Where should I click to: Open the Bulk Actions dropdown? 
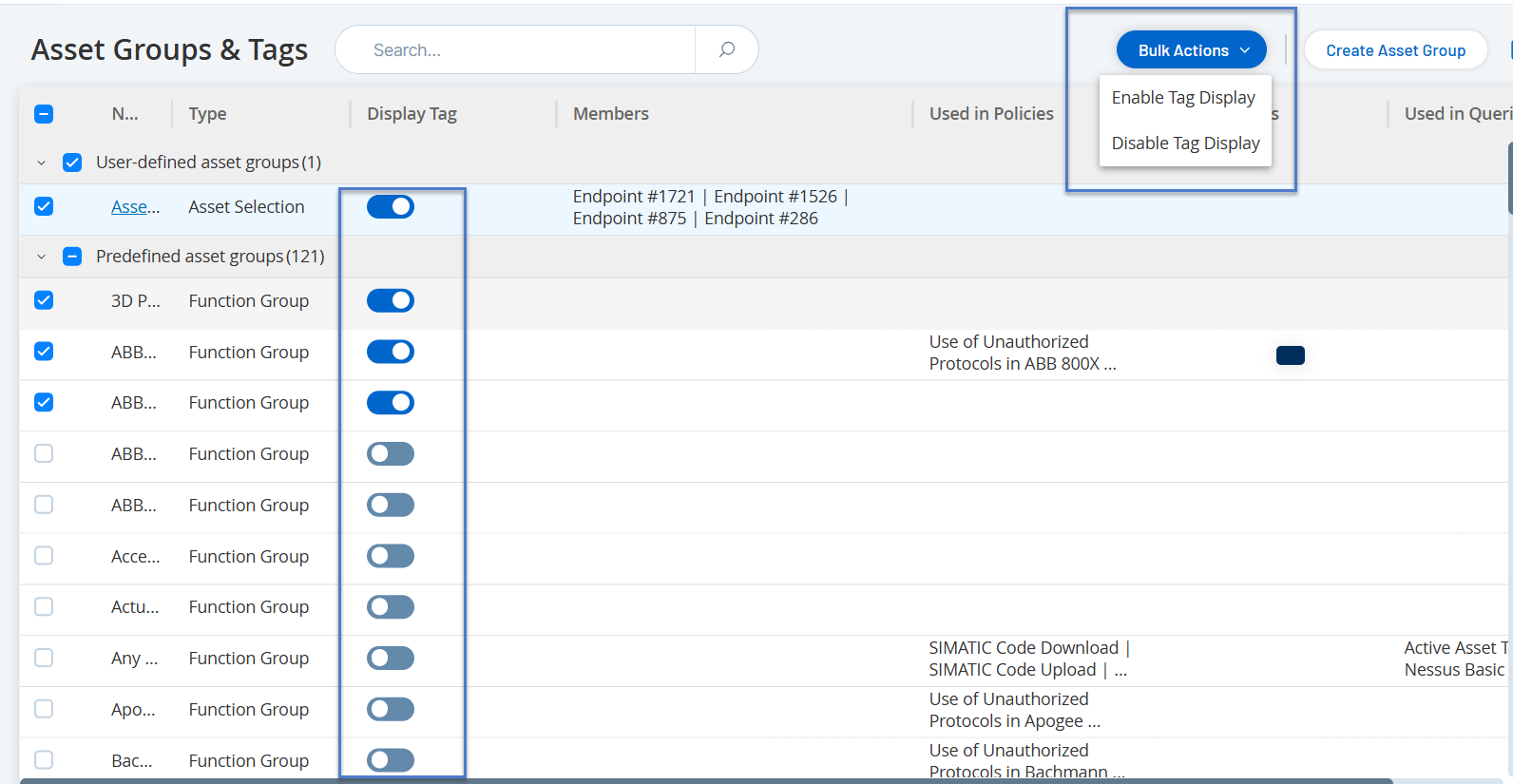1191,50
